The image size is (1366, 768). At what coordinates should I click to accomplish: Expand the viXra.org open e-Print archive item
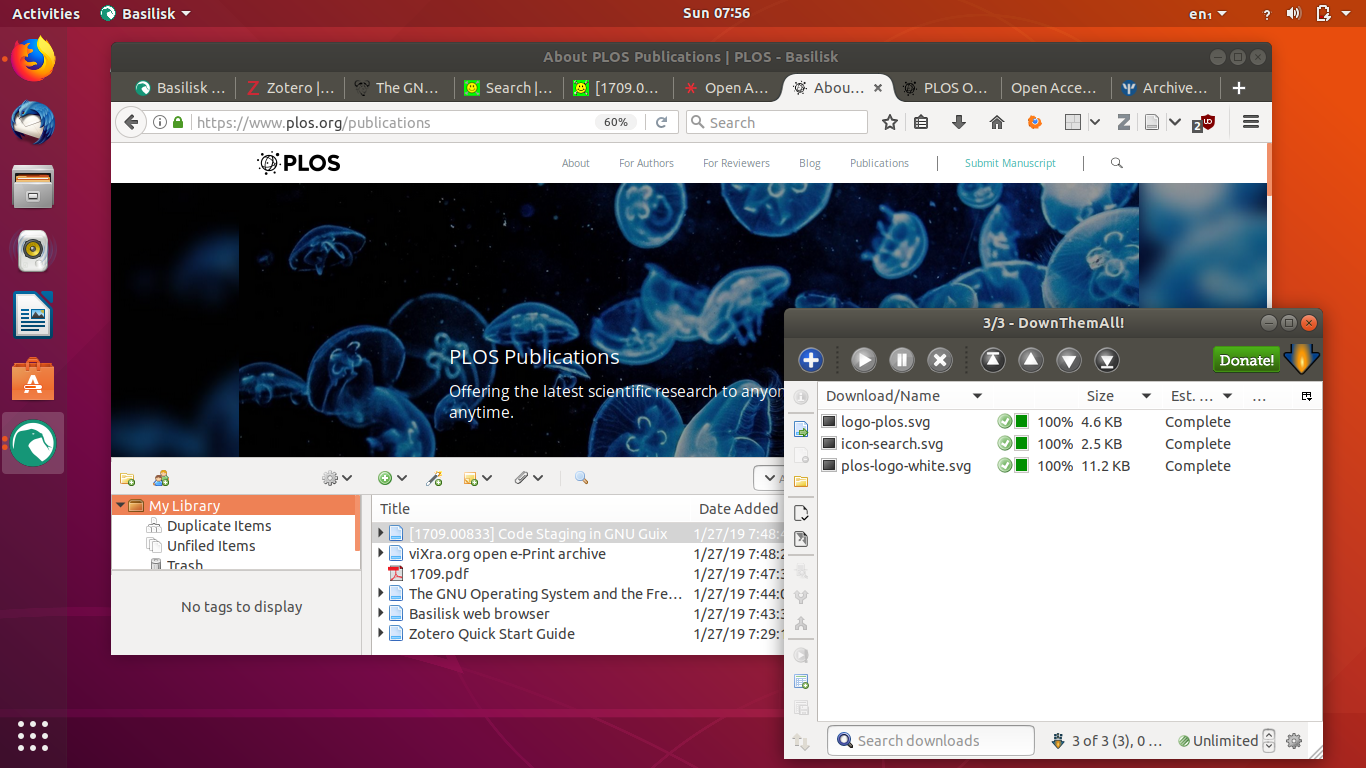pos(380,553)
